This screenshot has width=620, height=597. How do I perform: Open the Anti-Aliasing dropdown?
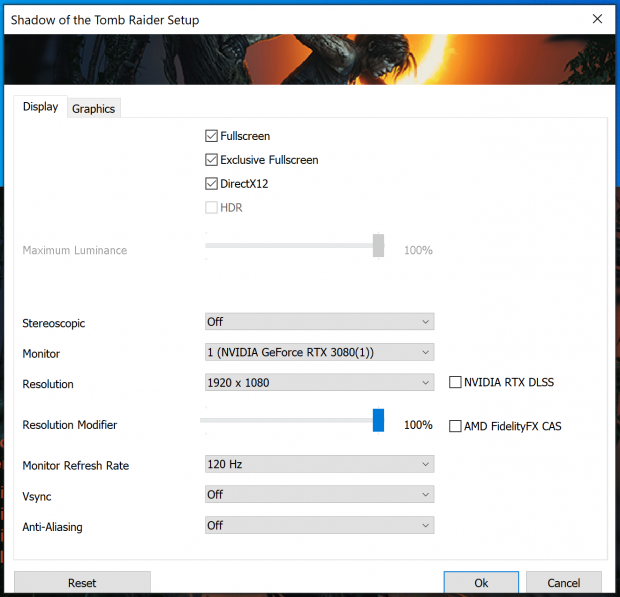319,525
